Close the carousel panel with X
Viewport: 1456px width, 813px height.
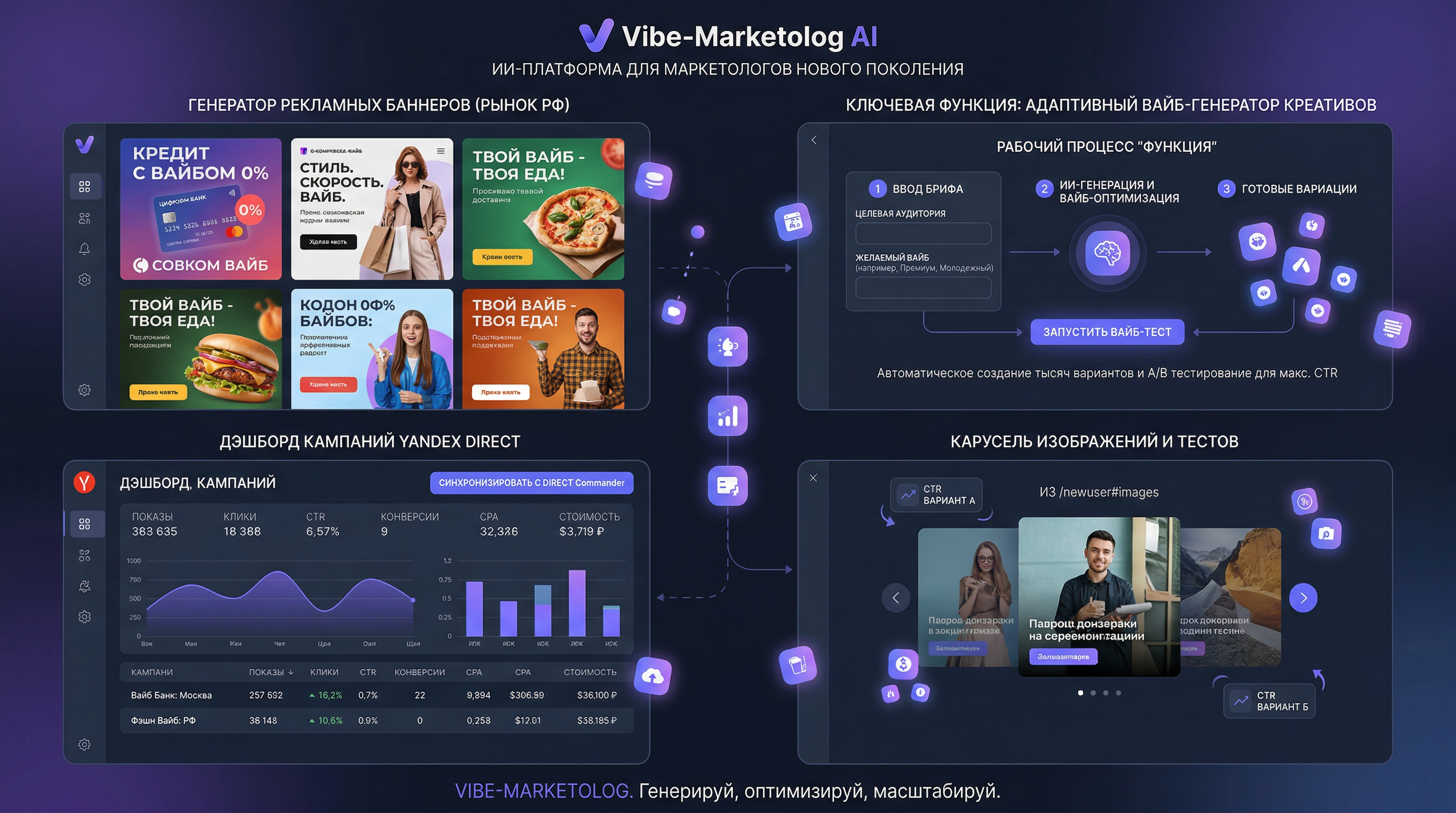point(813,478)
